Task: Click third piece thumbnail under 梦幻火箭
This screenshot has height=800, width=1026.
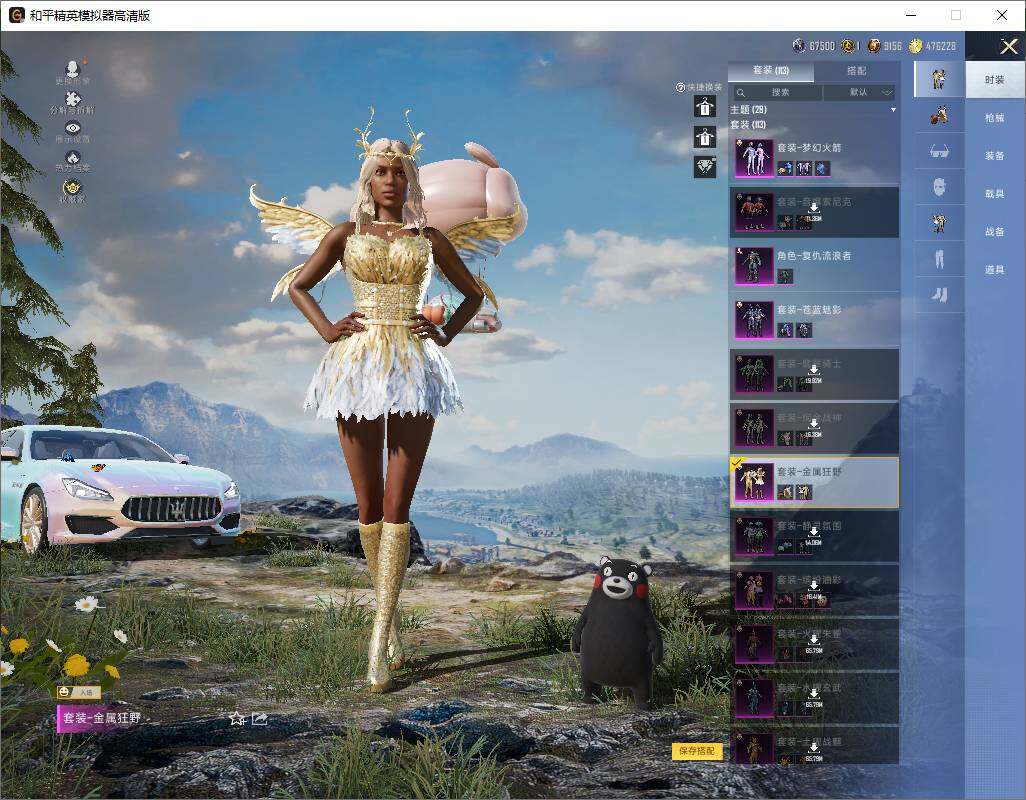Action: 823,169
